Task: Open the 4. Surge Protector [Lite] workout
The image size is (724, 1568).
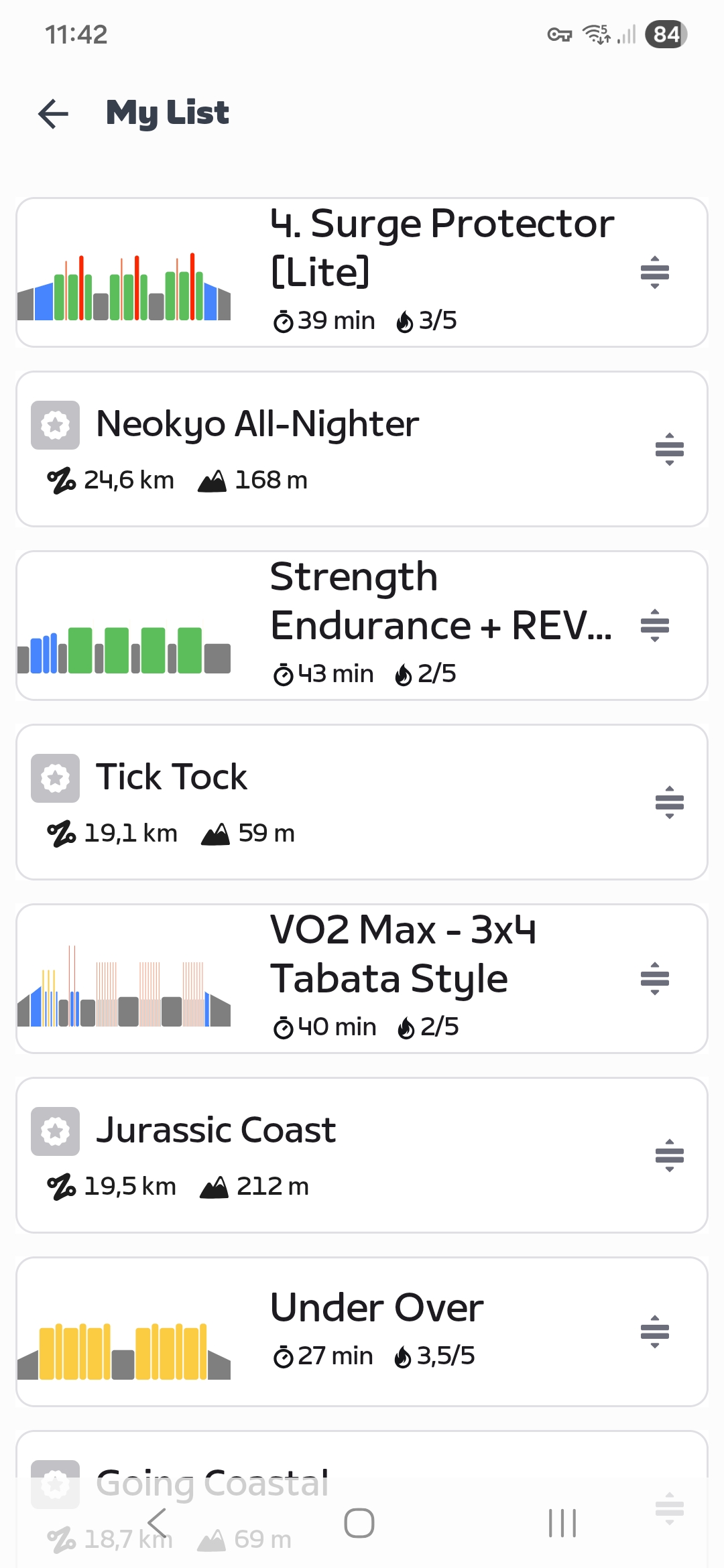Action: pos(442,248)
